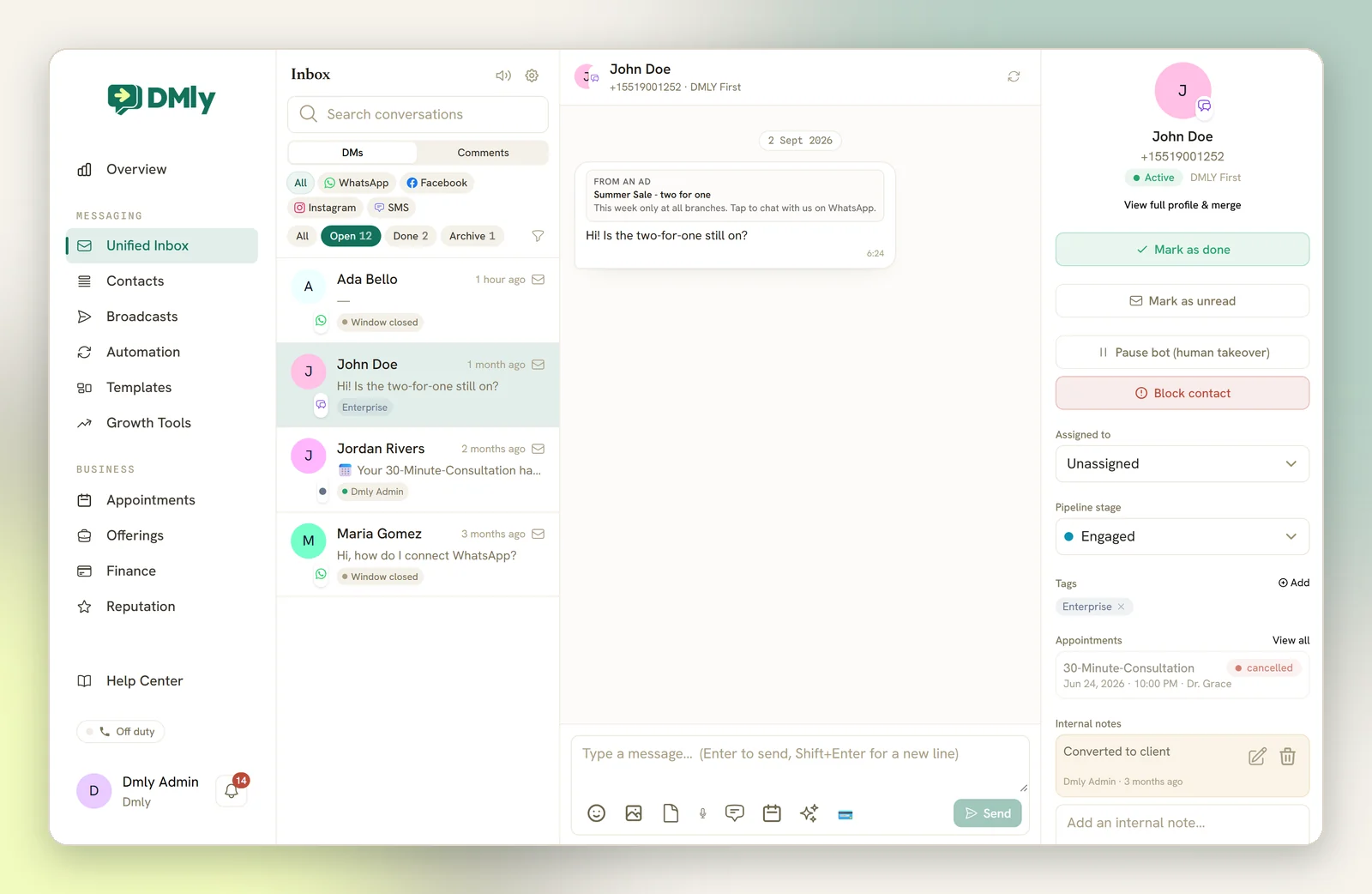Open the conversation filter funnel icon
1372x894 pixels.
pyautogui.click(x=538, y=236)
